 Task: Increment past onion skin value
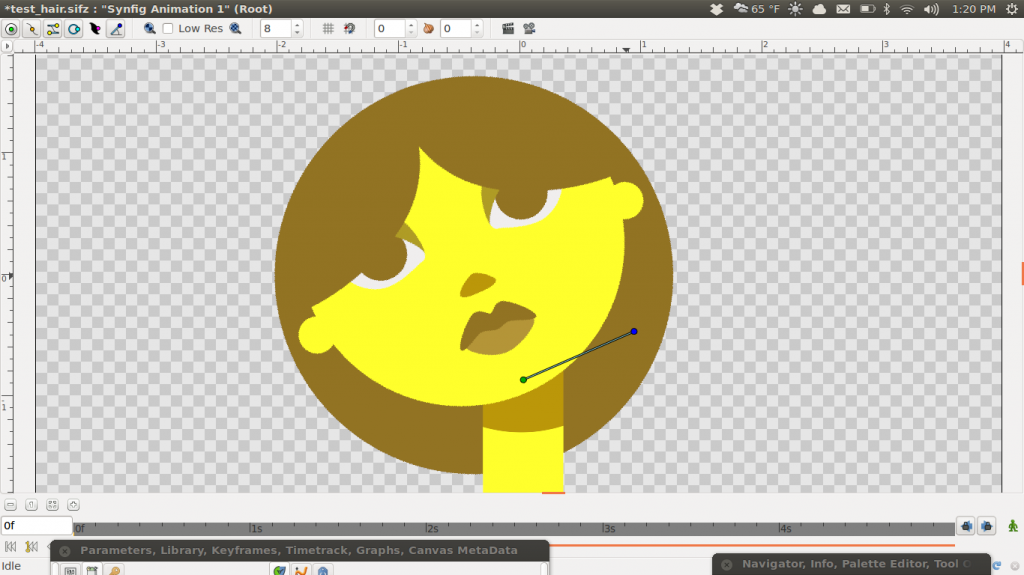(x=411, y=25)
